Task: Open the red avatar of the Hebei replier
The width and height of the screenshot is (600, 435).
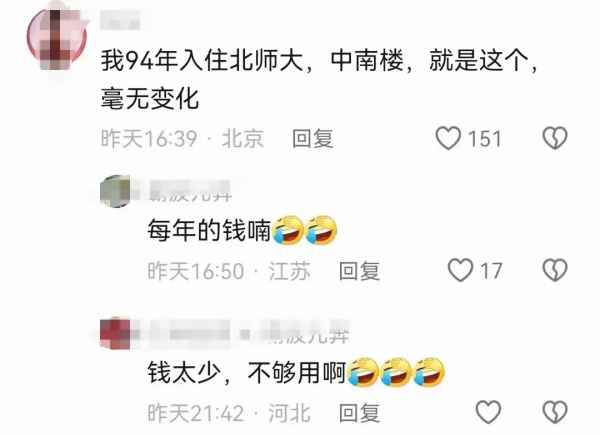Action: [115, 332]
